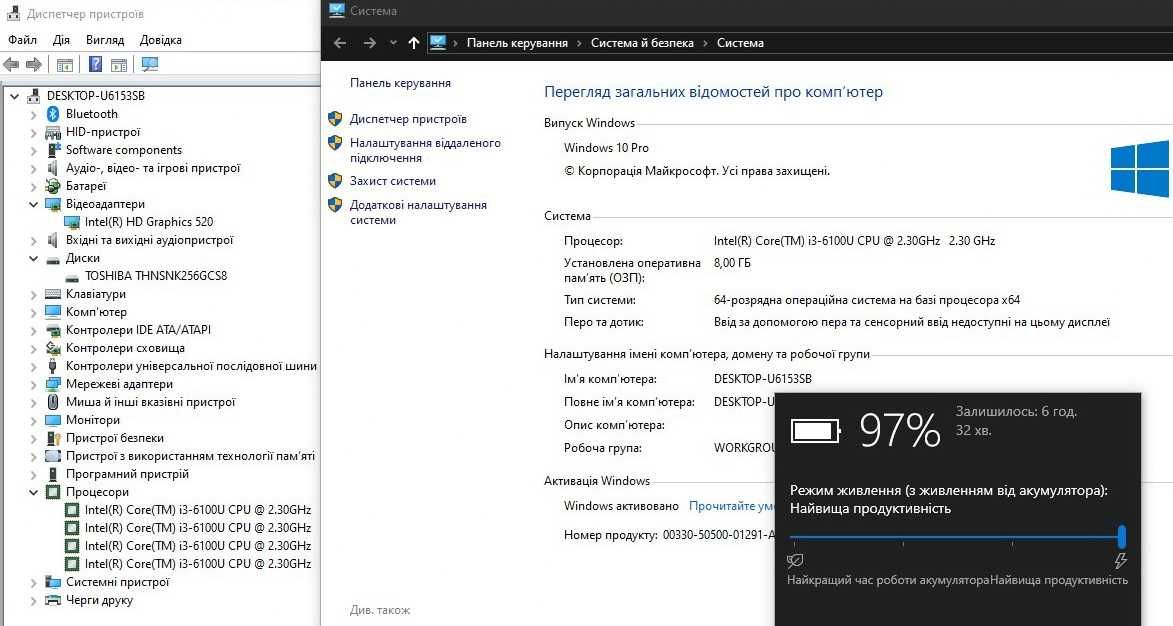Click the Черги друку printer icon
This screenshot has width=1173, height=626.
pos(52,601)
